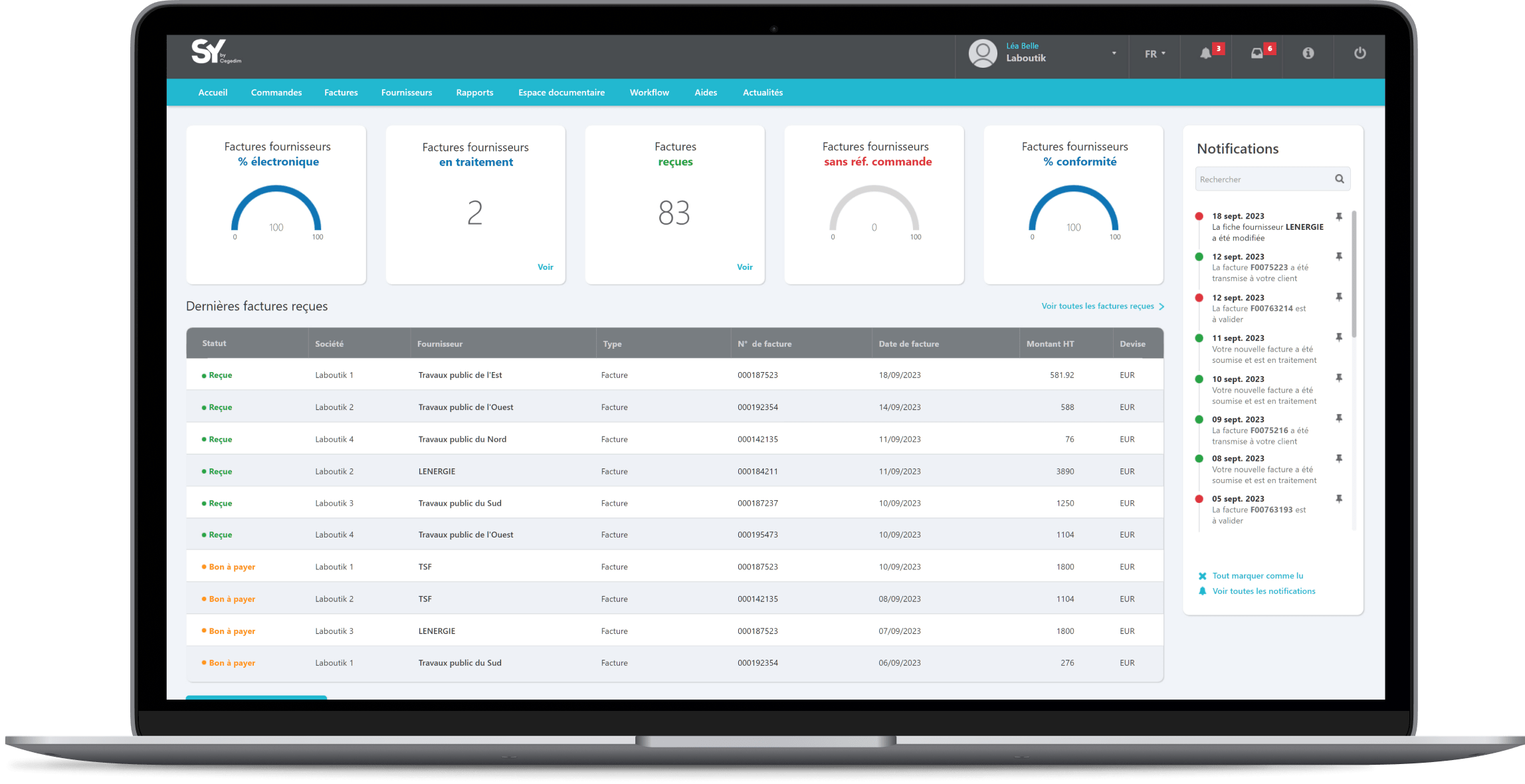The image size is (1525, 784).
Task: Click the 06/09/2023 invoice date cell
Action: coord(900,663)
